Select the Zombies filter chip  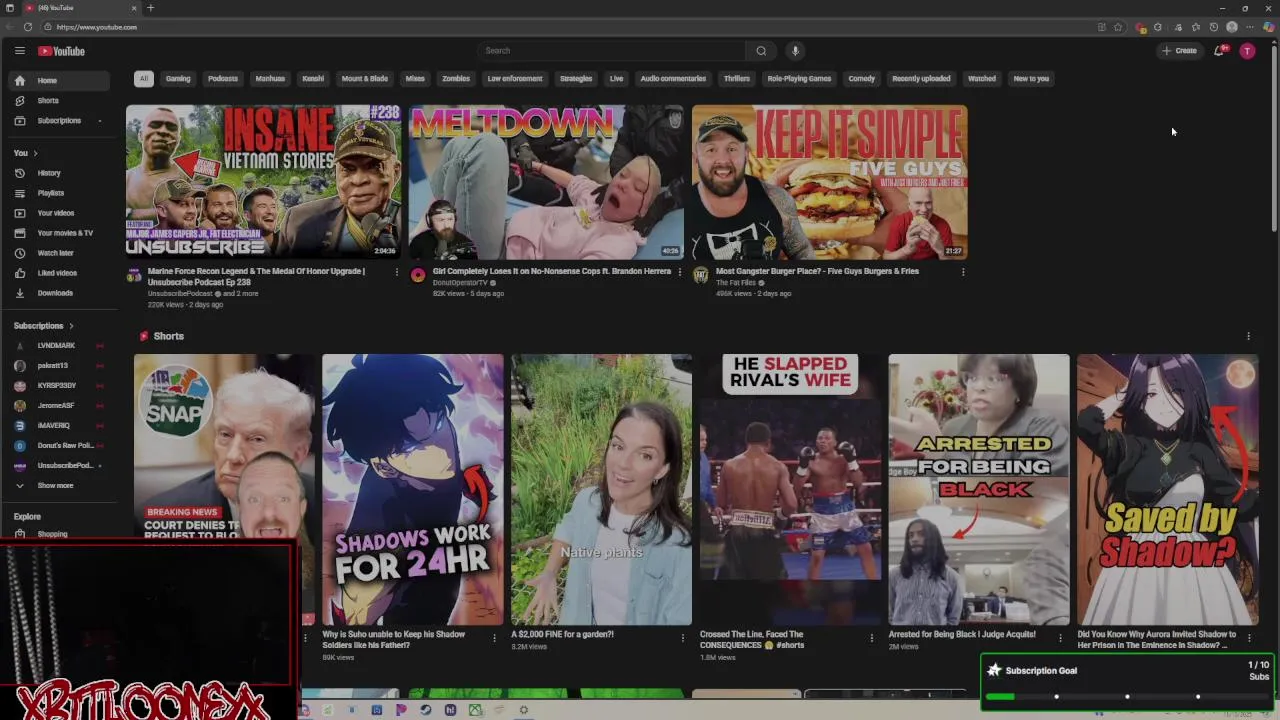point(456,78)
